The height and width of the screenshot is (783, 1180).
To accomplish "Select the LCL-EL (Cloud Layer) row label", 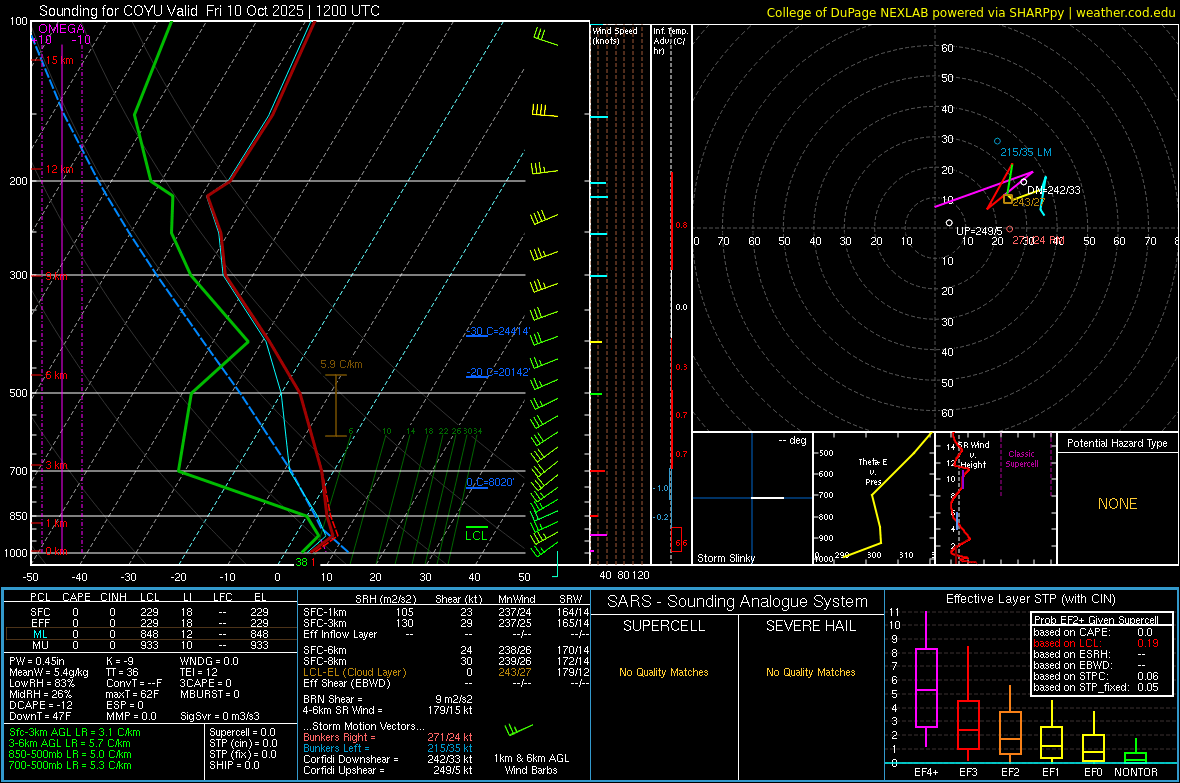I will point(354,672).
